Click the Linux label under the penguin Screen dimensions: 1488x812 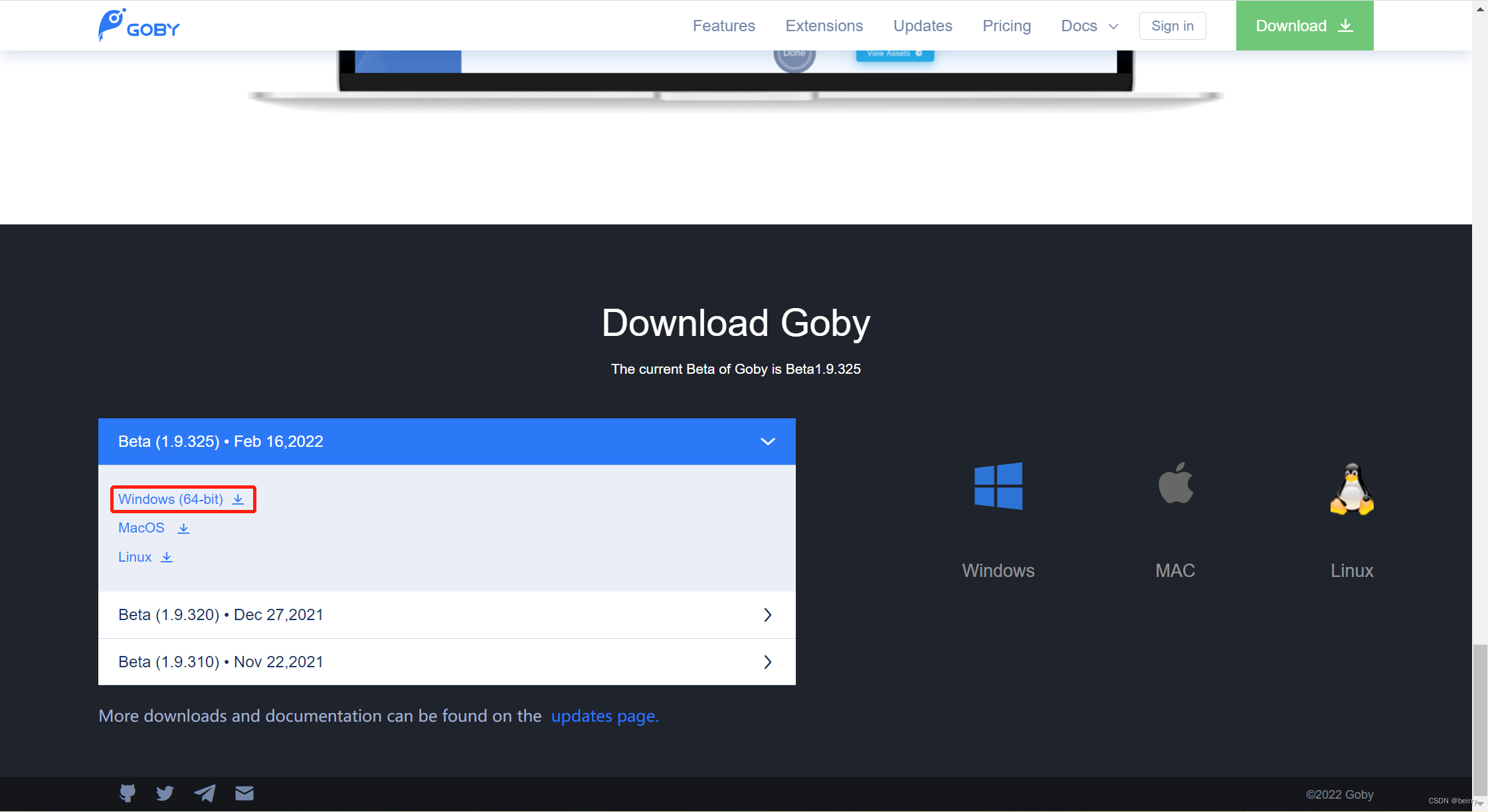pos(1351,570)
